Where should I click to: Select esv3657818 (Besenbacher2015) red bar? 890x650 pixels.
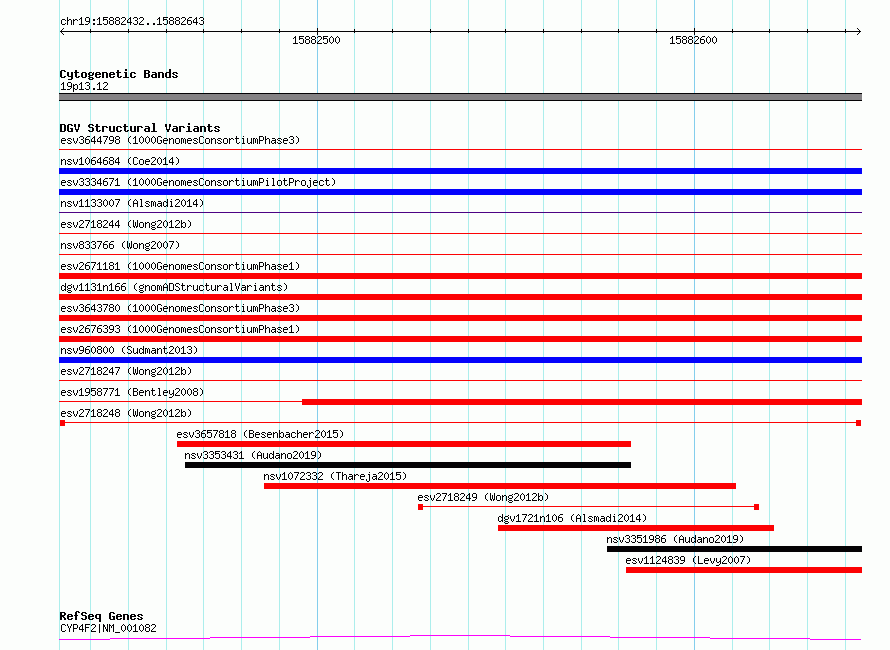(x=404, y=444)
